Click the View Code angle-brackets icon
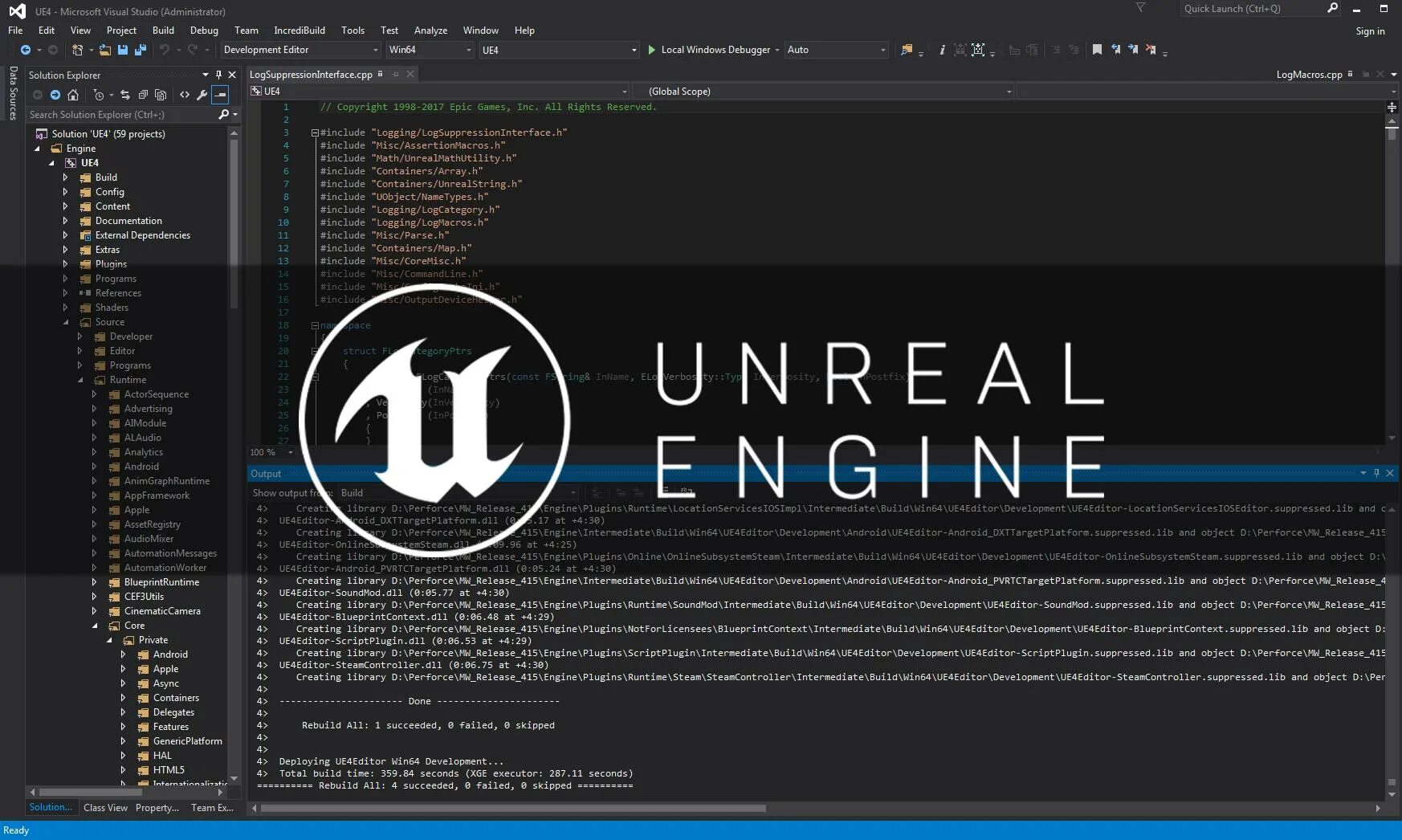Image resolution: width=1402 pixels, height=840 pixels. coord(185,95)
